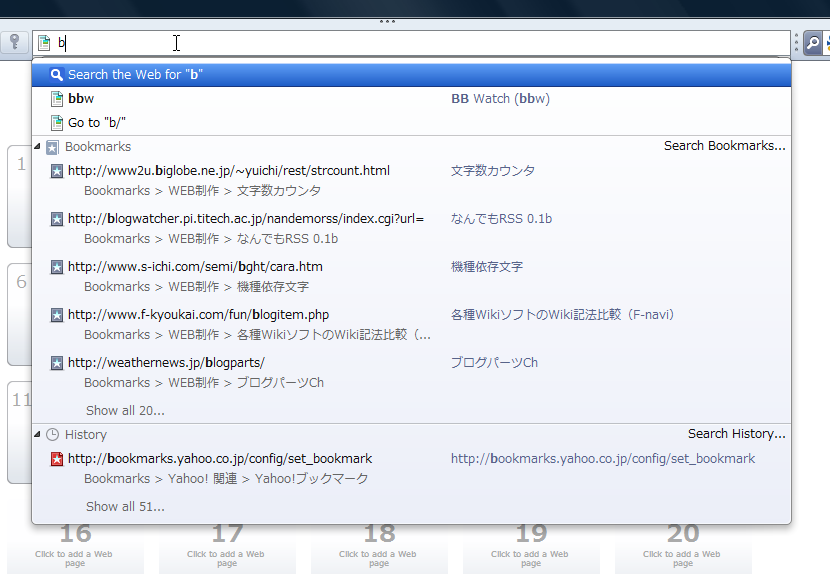830x574 pixels.
Task: Click path 'Bookmarks > WEB制作 > 機種依存文字'
Action: point(196,286)
